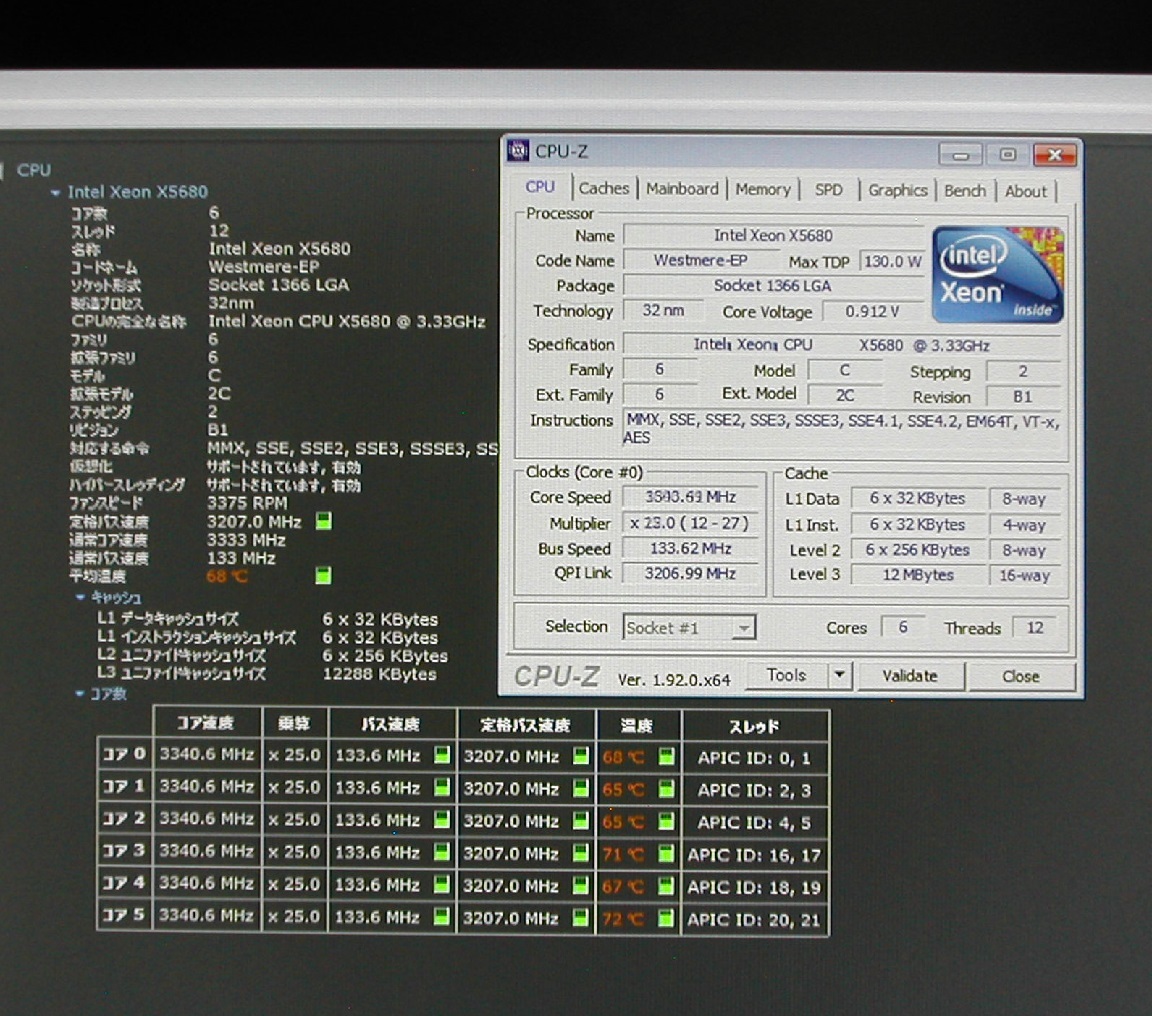Click the APIC ID: 20, 21 cell
1152x1016 pixels.
755,920
